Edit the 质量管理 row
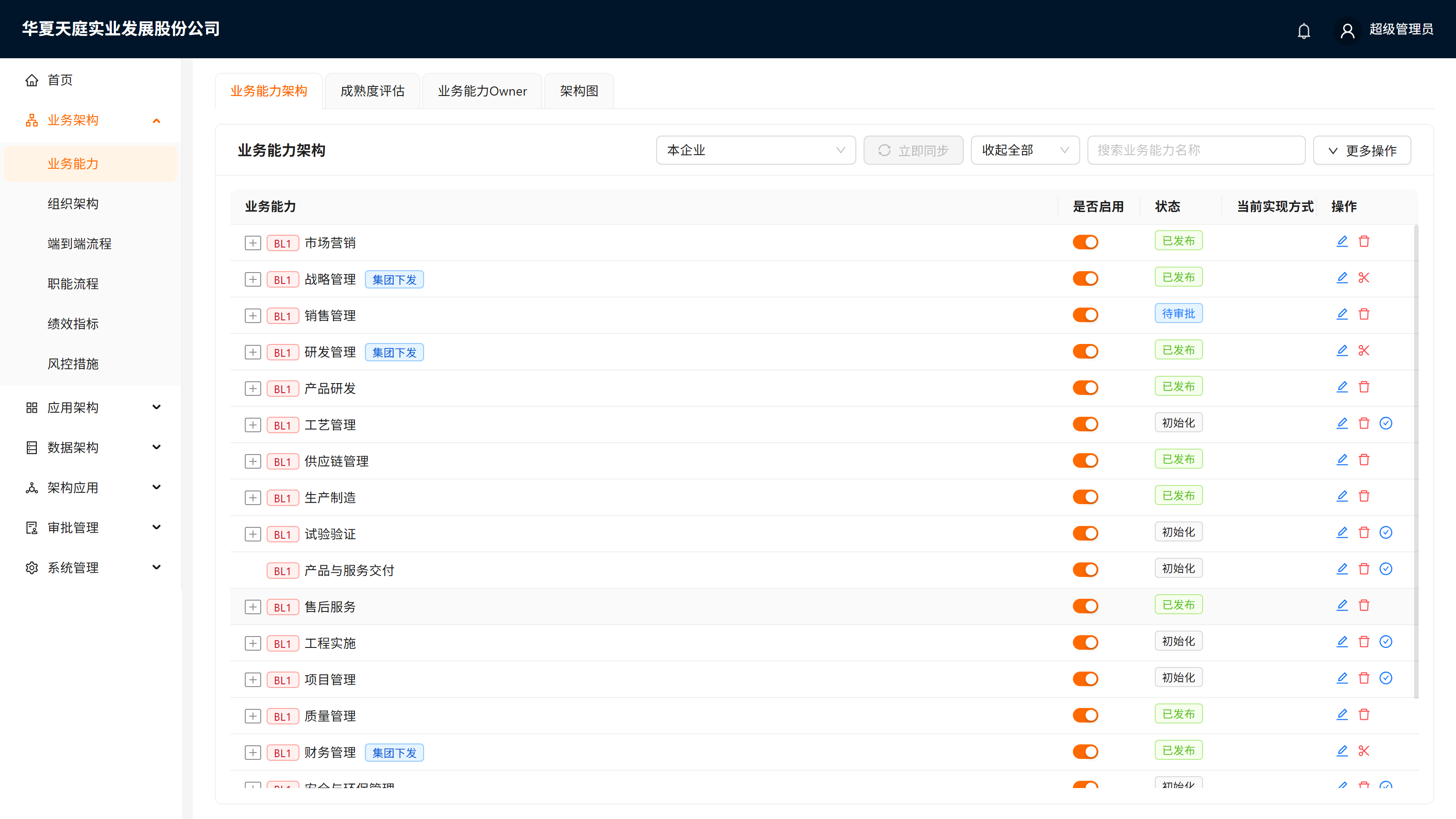1456x819 pixels. (1342, 714)
